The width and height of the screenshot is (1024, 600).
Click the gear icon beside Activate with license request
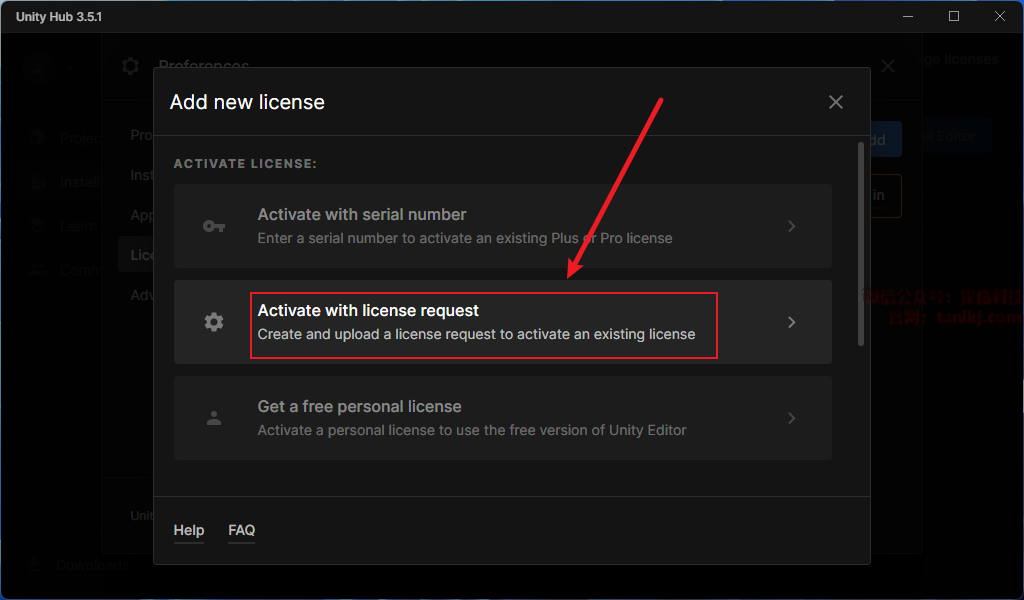pyautogui.click(x=214, y=322)
